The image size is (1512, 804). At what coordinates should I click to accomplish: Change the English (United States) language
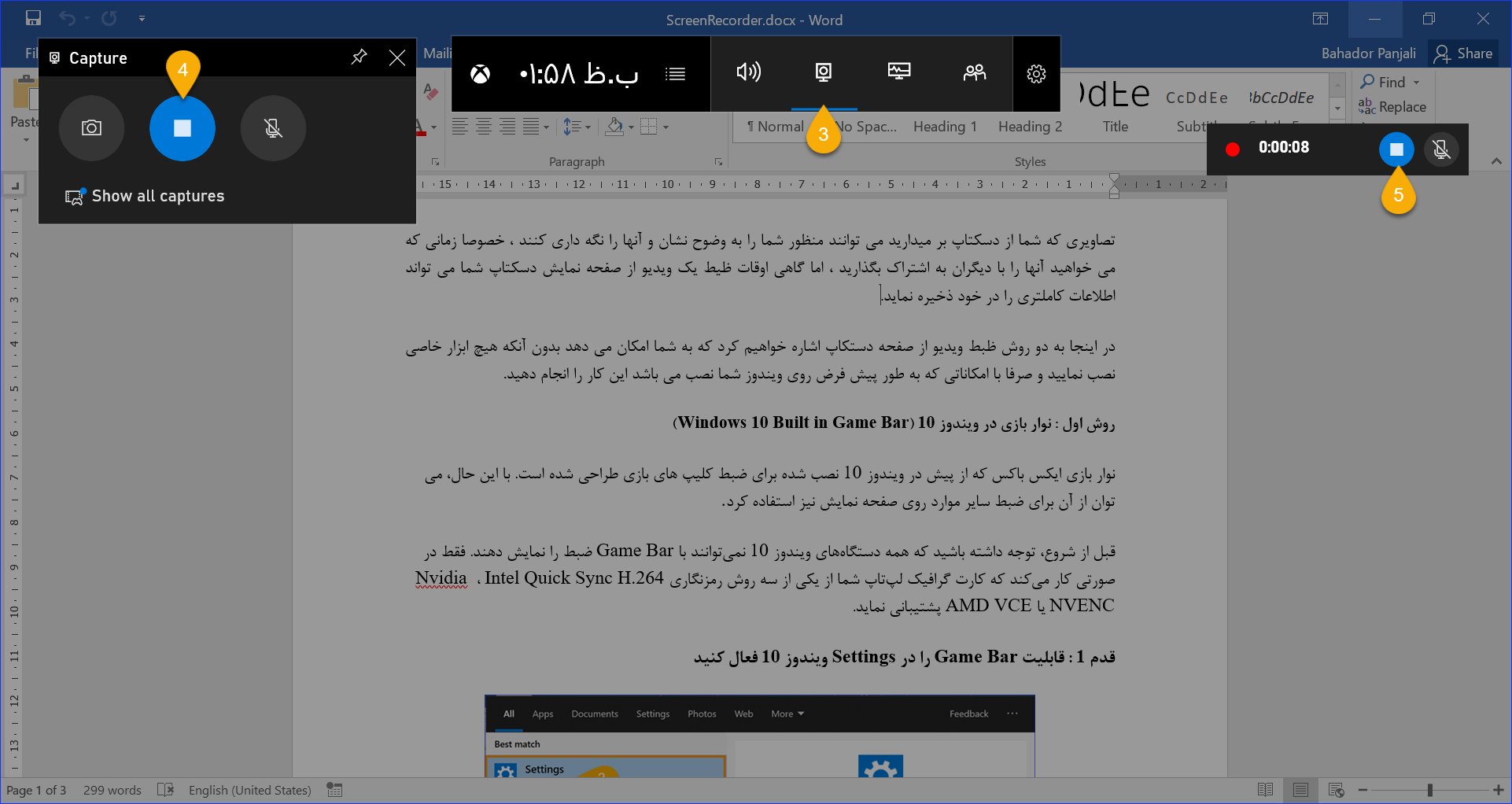250,791
